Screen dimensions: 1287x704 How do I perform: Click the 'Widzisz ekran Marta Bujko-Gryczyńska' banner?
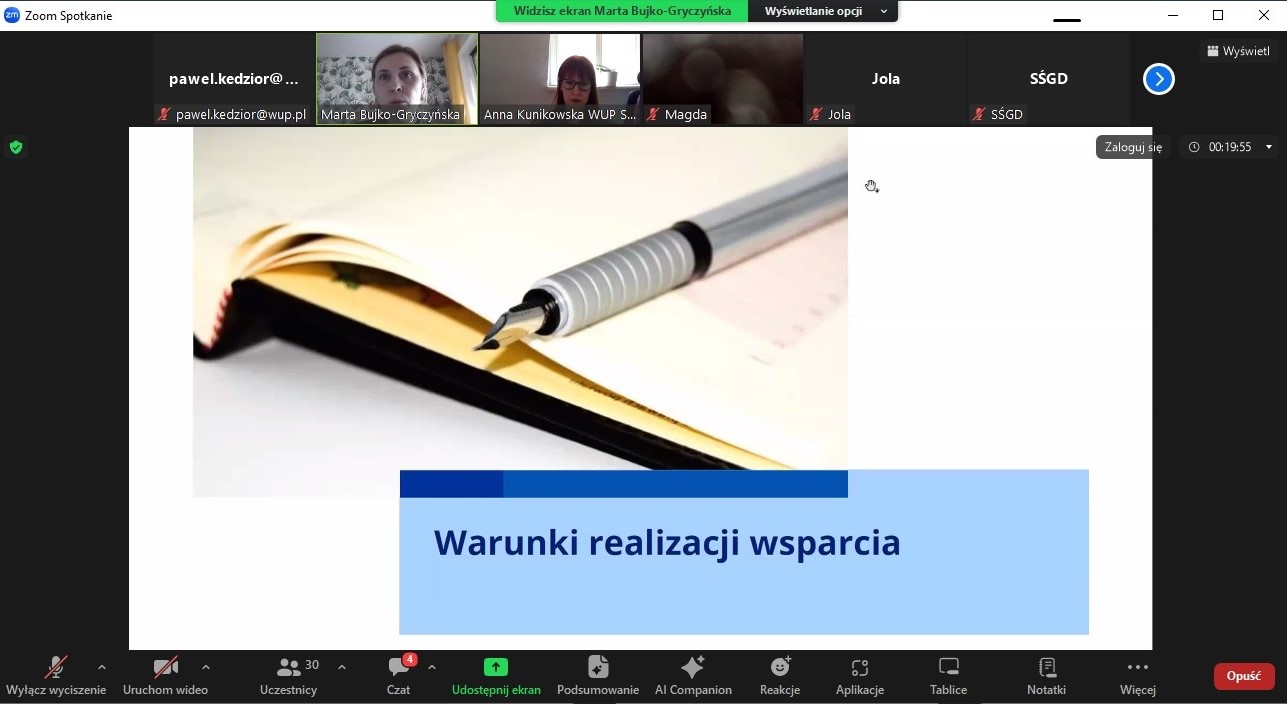point(622,11)
